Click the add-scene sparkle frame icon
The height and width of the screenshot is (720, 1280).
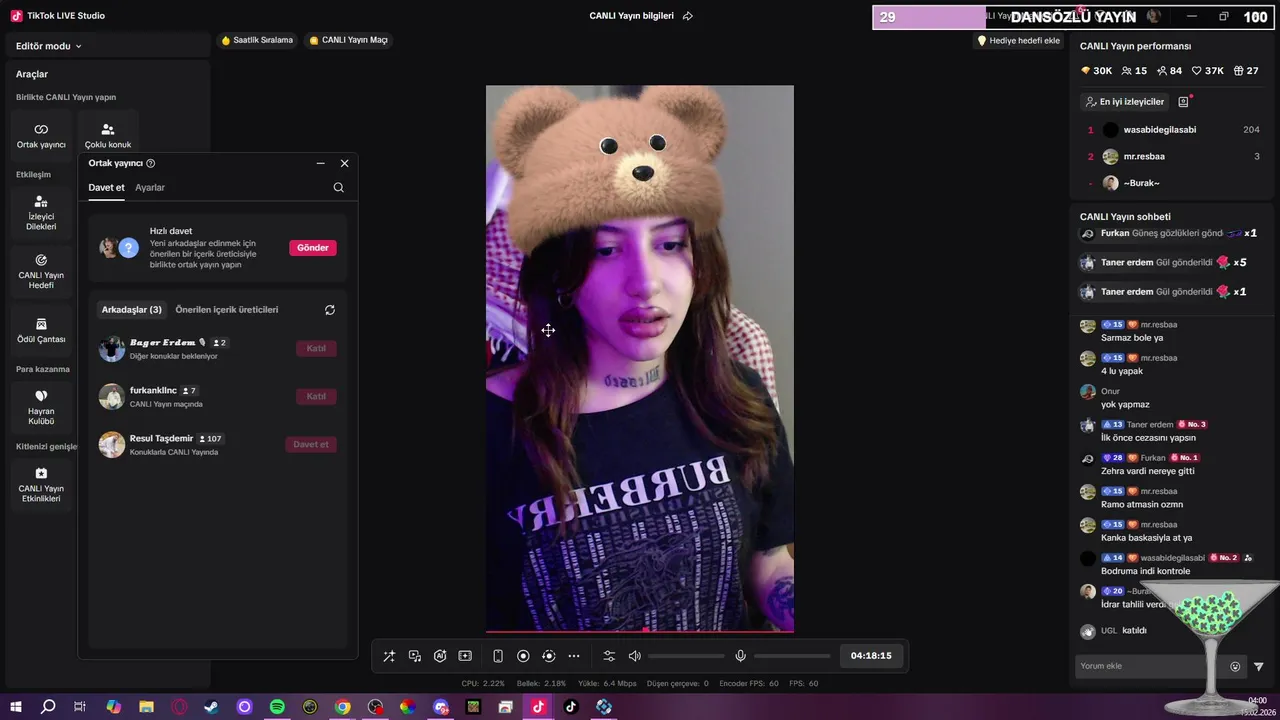click(465, 656)
